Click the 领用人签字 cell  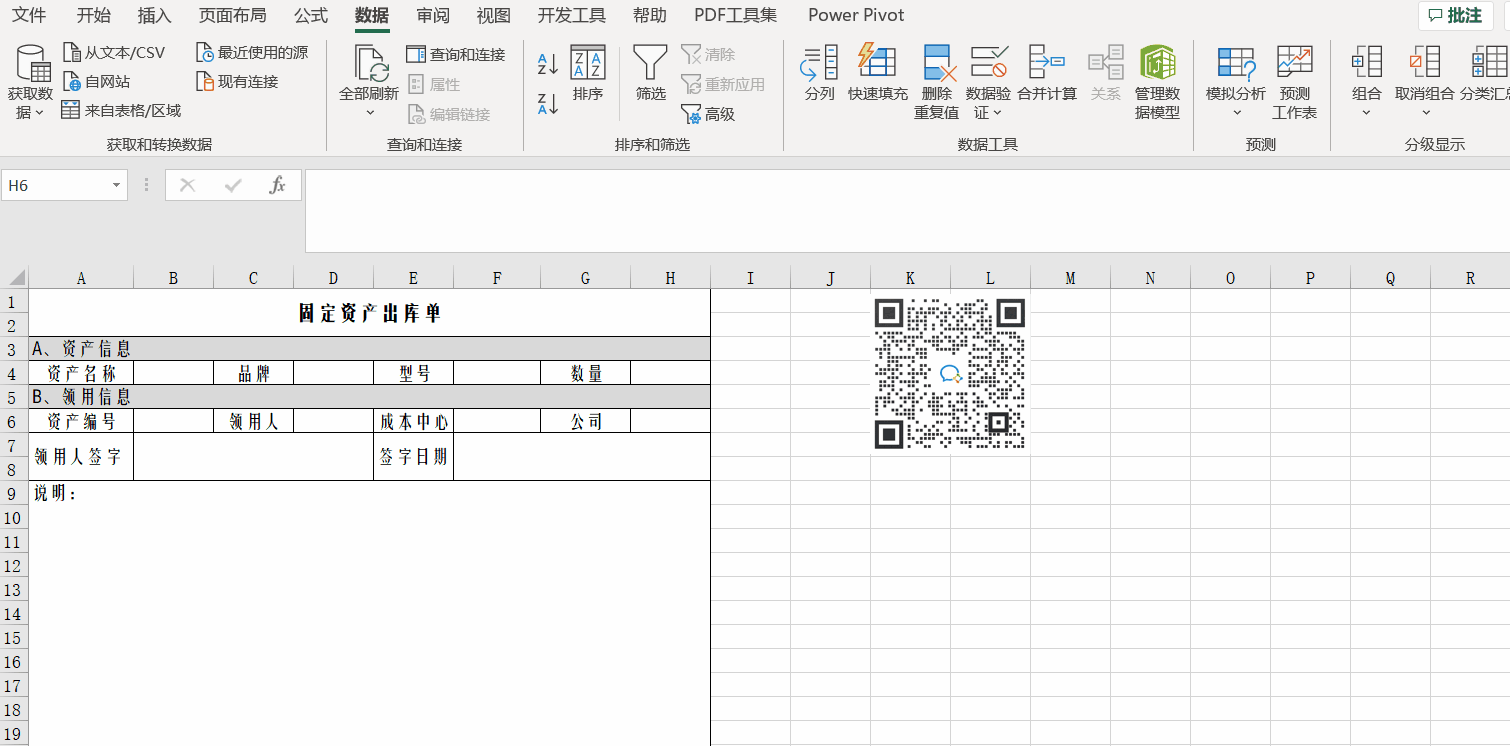click(81, 457)
